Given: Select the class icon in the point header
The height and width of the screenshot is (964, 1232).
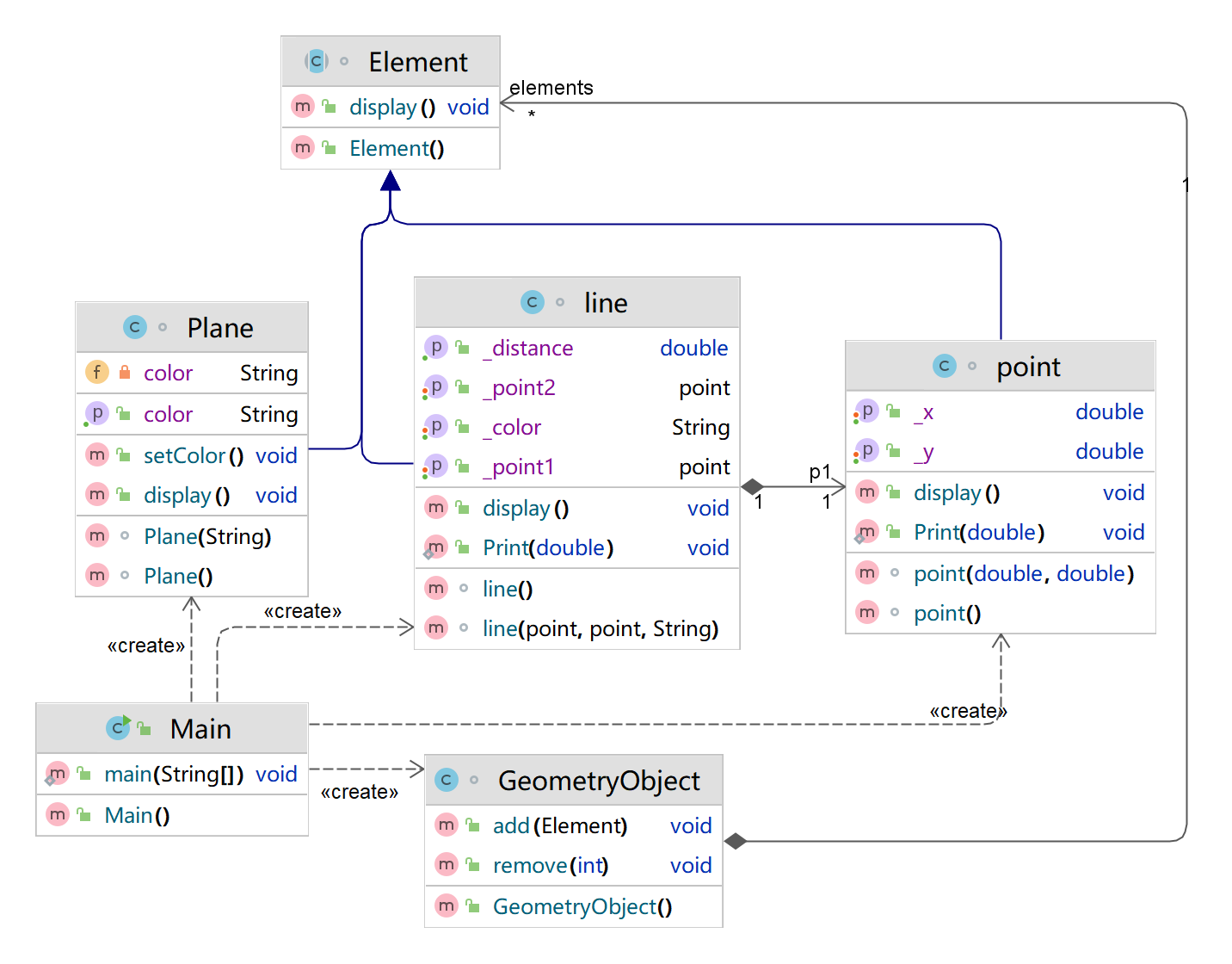Looking at the screenshot, I should 945,366.
